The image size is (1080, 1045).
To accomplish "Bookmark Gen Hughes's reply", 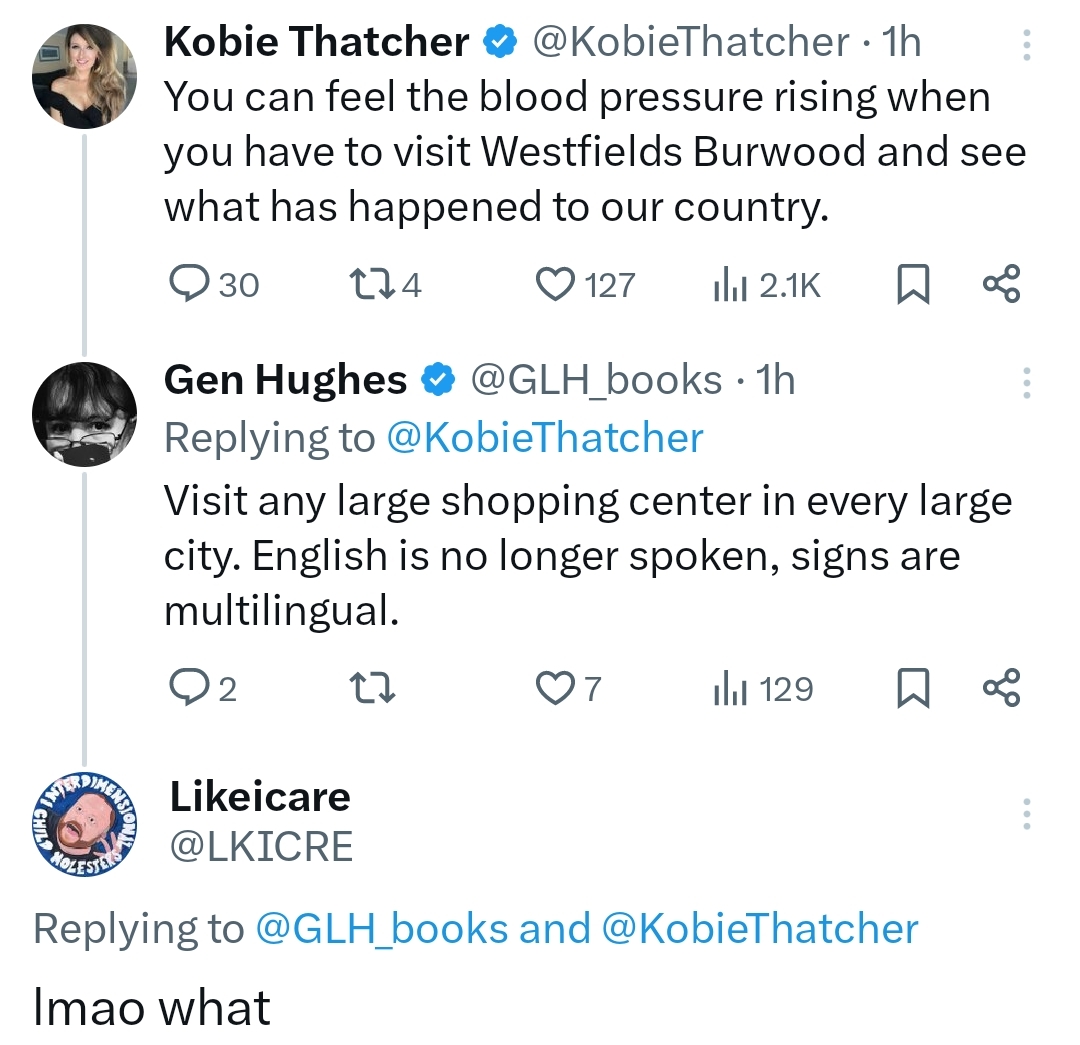I will 911,689.
